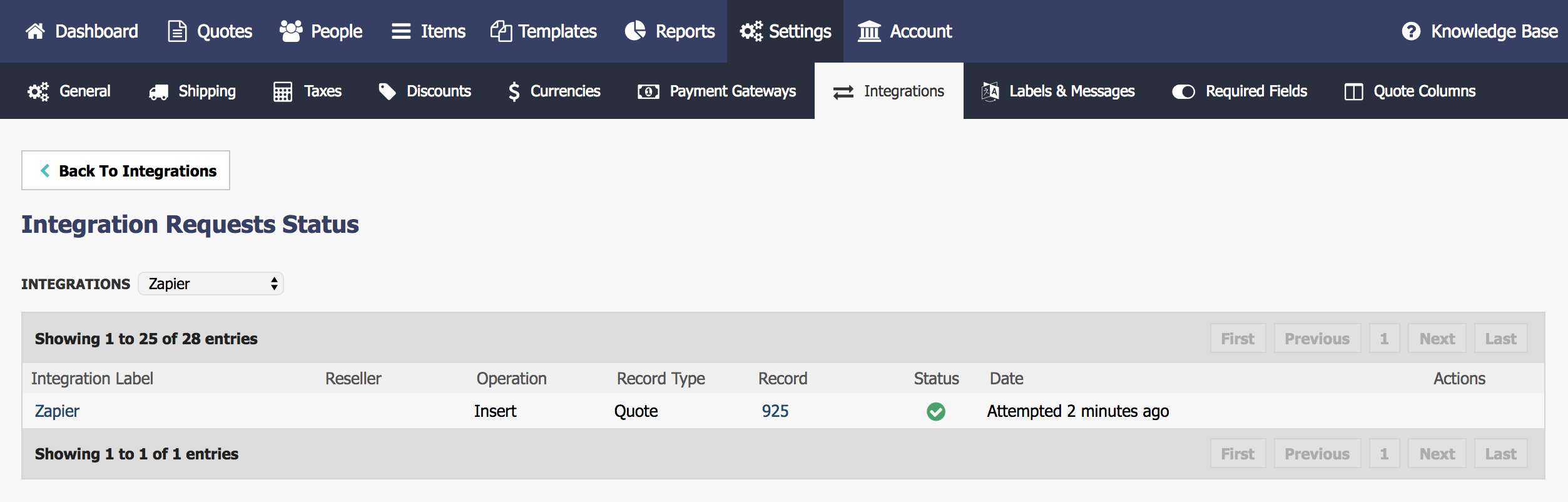Switch to the Discounts settings tab

coord(425,91)
